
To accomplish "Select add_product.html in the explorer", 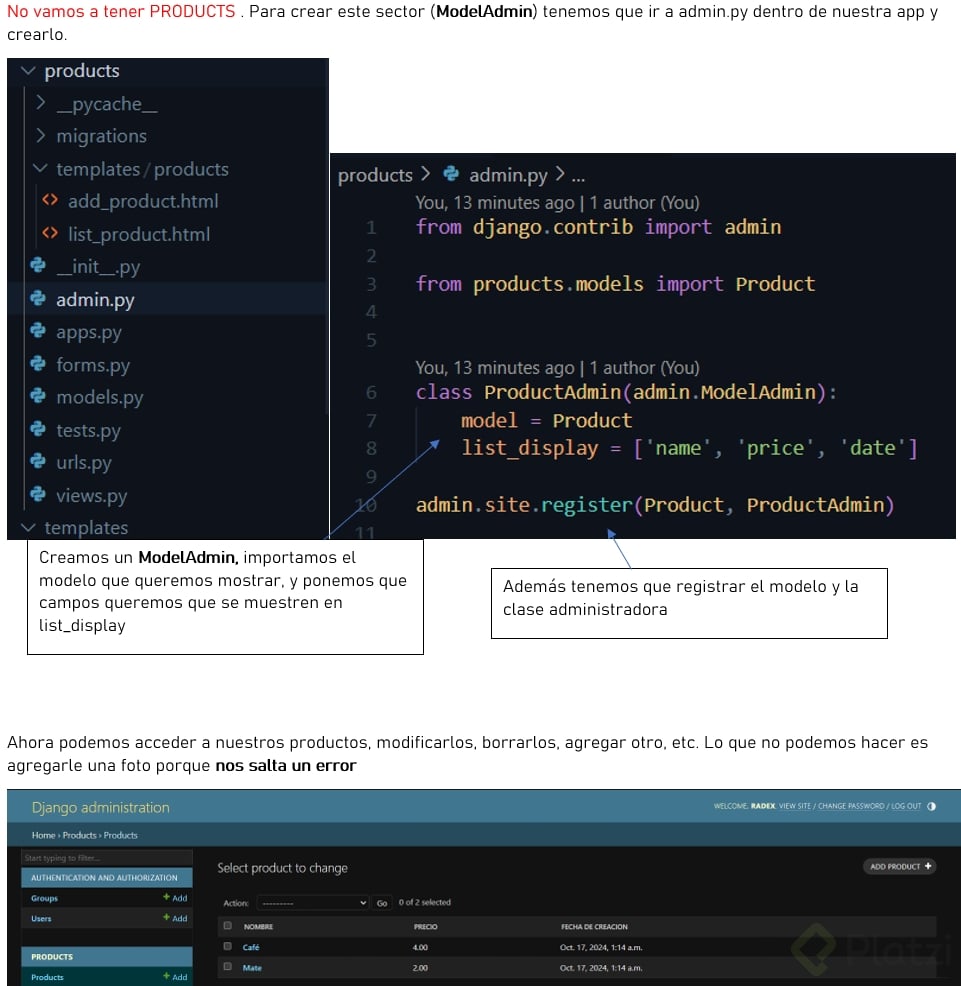I will click(143, 201).
